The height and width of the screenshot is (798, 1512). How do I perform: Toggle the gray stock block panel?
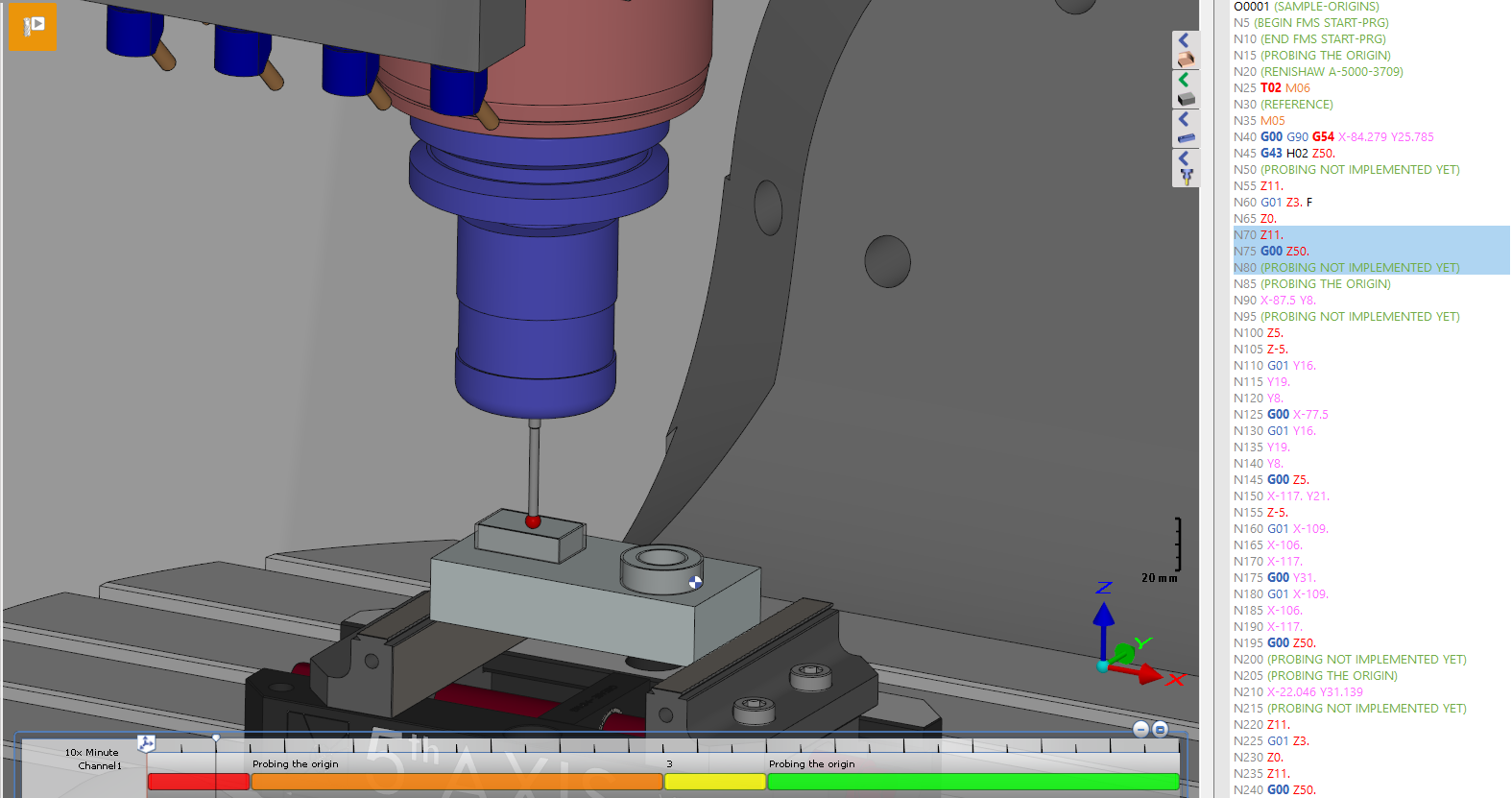(1186, 98)
